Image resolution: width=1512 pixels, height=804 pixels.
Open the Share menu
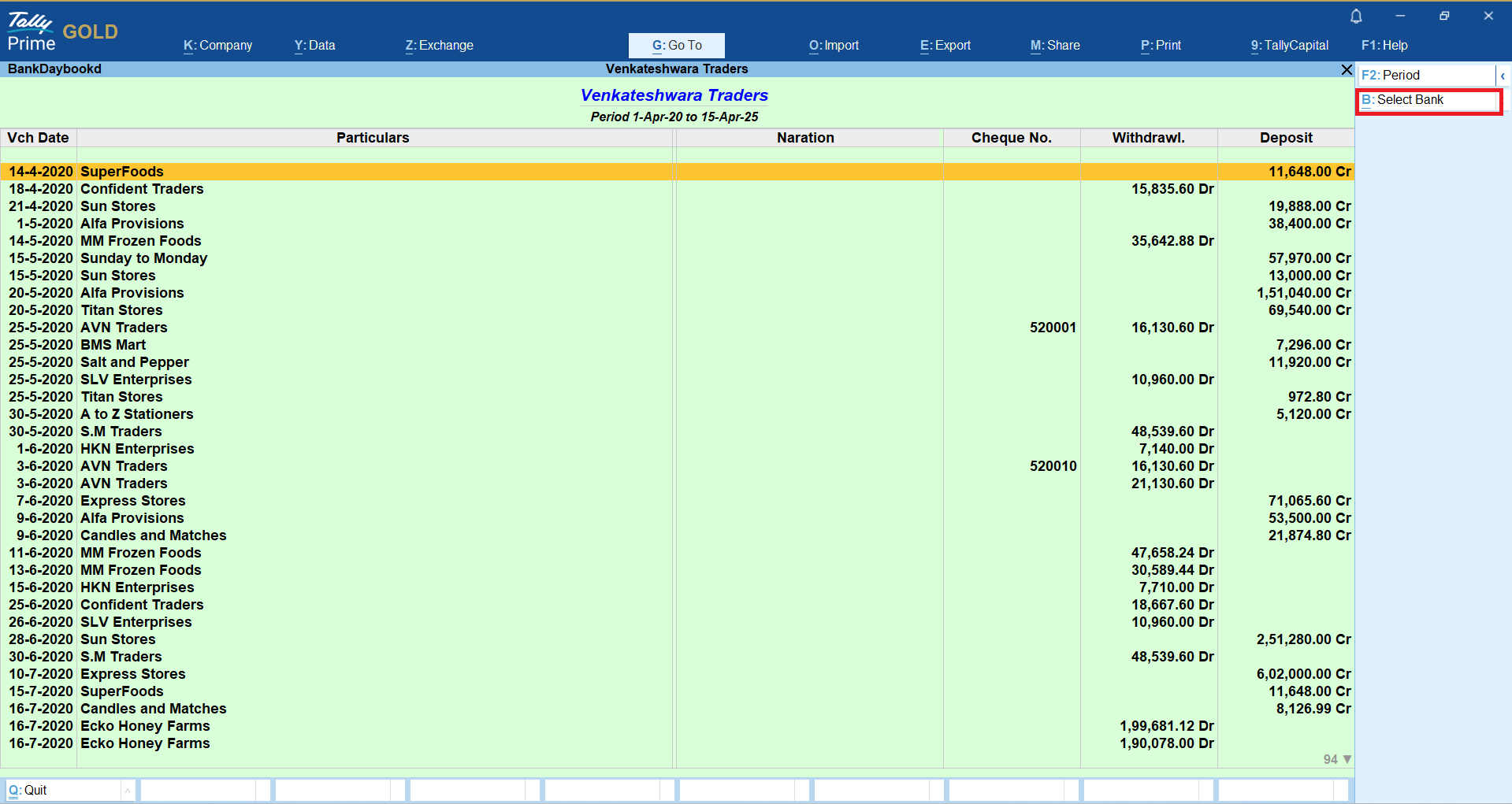coord(1055,46)
